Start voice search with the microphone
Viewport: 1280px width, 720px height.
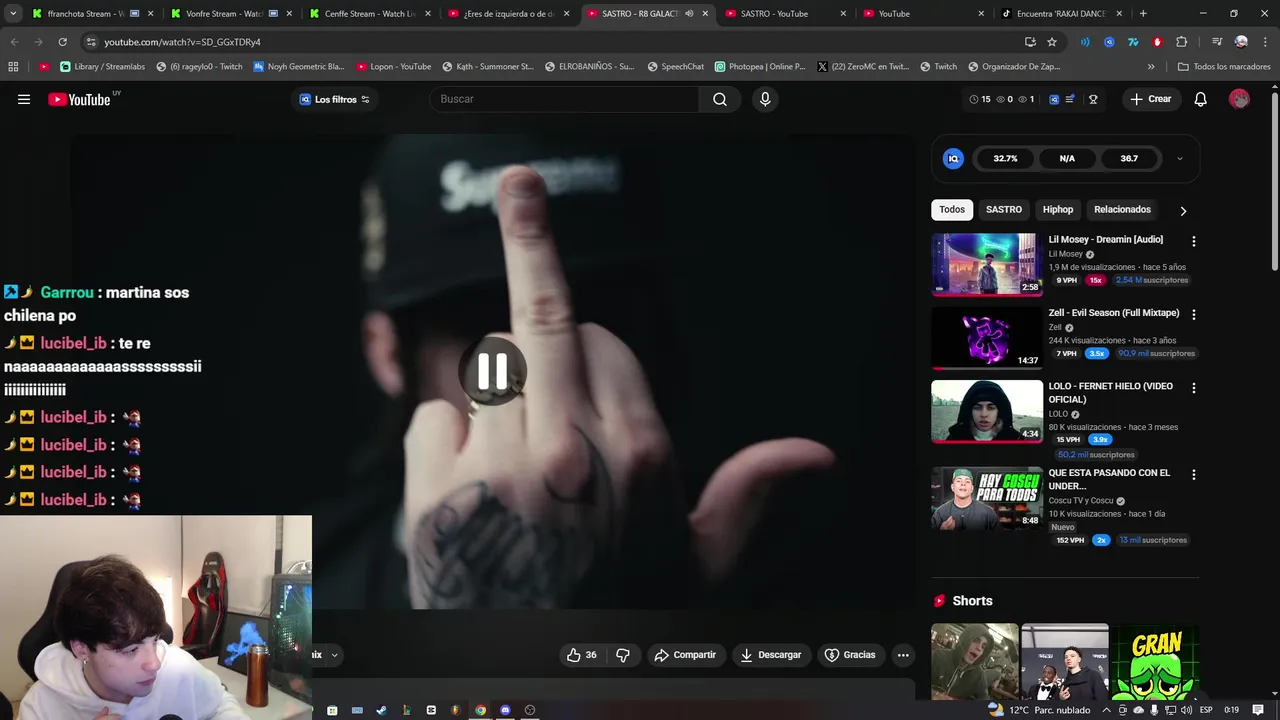coord(765,99)
